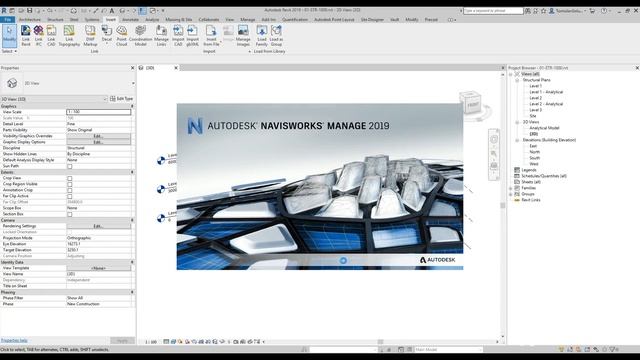The width and height of the screenshot is (640, 360).
Task: Select the South elevation in Project Browser
Action: 535,158
